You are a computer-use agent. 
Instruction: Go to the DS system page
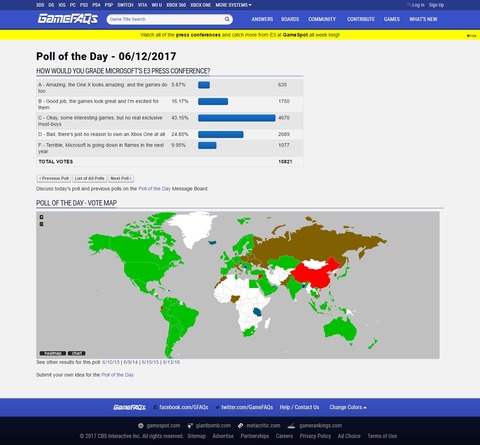coord(51,5)
